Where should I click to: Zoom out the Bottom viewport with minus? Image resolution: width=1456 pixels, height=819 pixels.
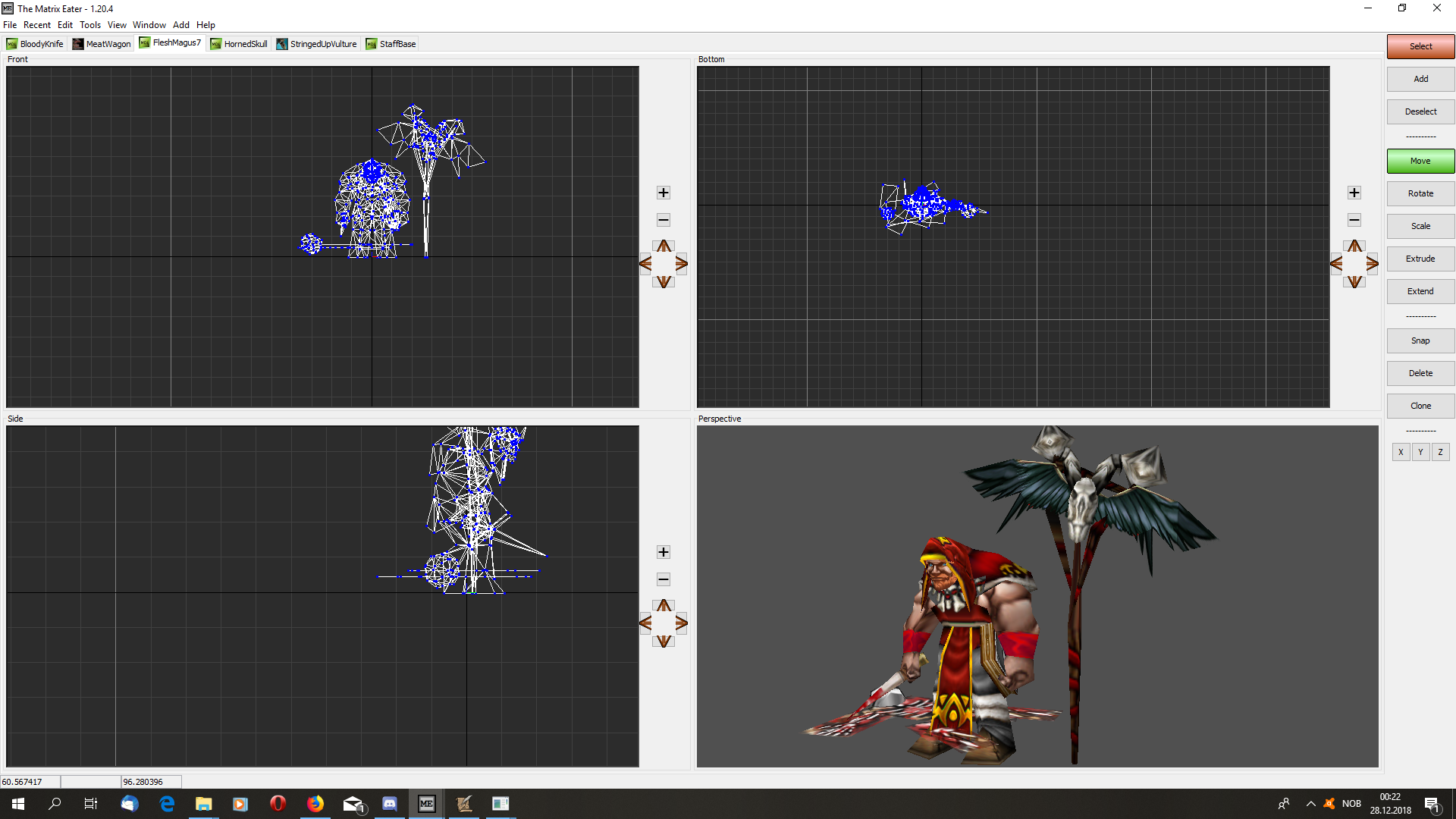click(x=1354, y=220)
